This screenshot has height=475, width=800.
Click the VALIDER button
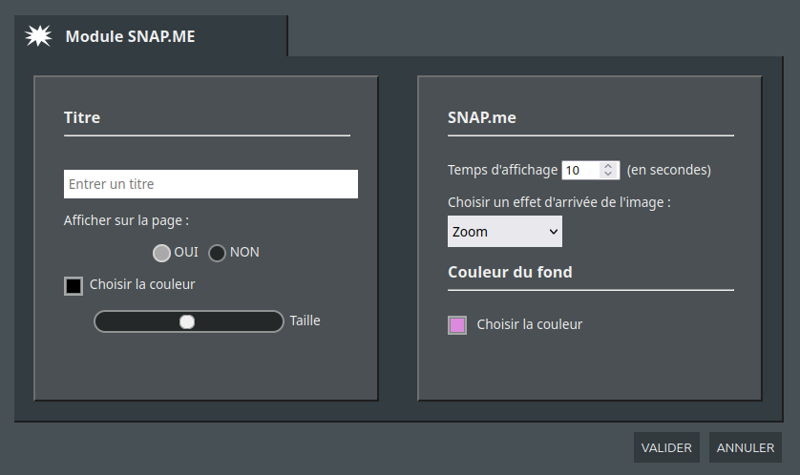(x=666, y=447)
